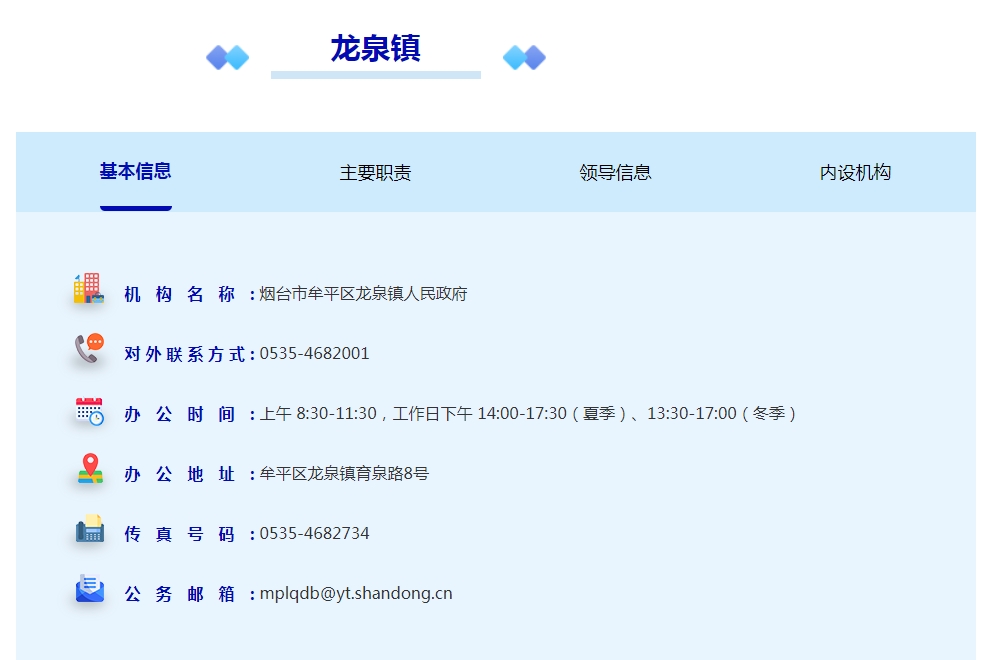Click the calendar clock icon beside 办公时间
This screenshot has height=660, width=1002.
[89, 411]
